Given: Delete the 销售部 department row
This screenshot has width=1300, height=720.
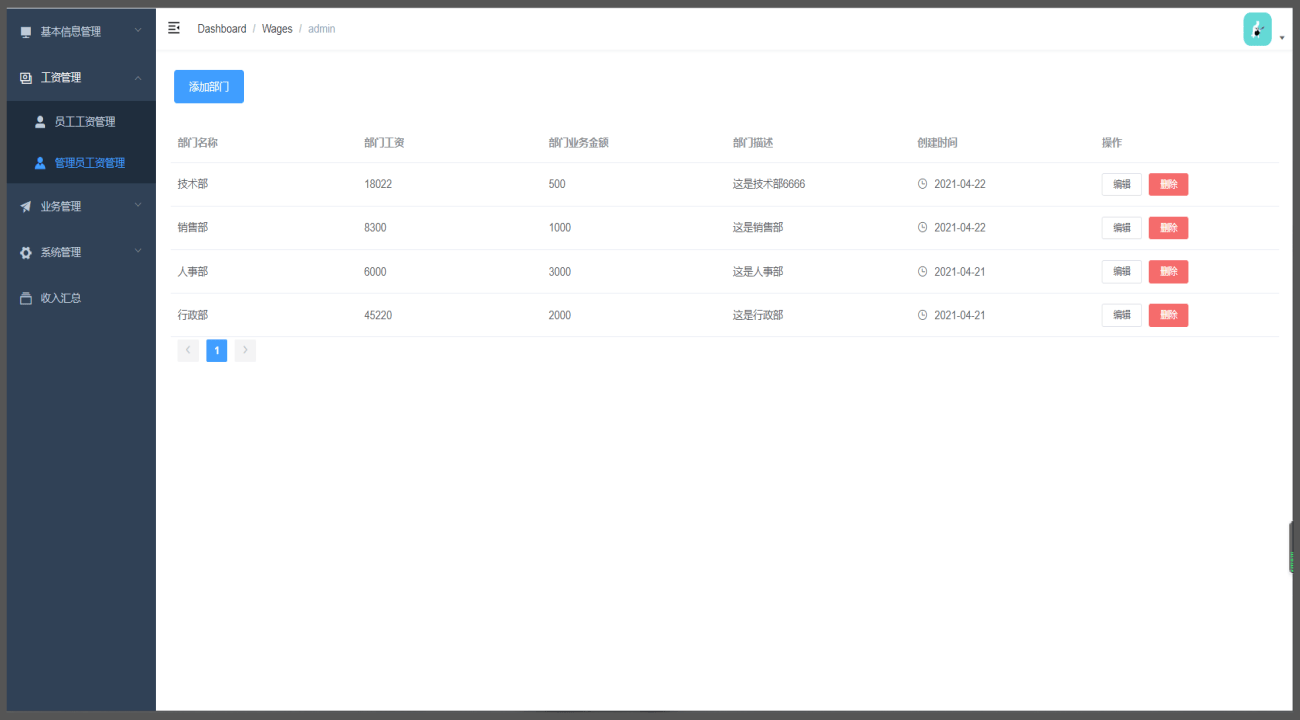Looking at the screenshot, I should coord(1168,227).
